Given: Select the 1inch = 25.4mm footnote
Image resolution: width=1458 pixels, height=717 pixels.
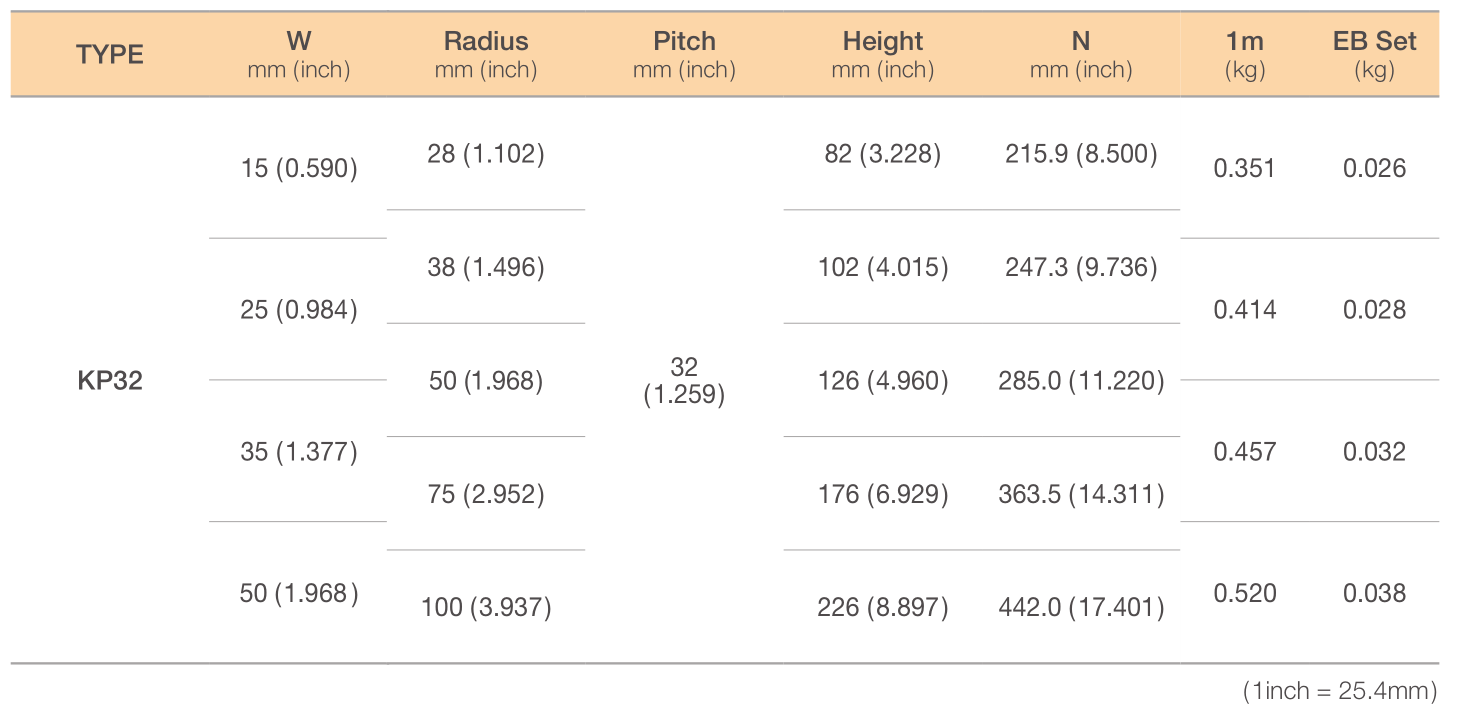Looking at the screenshot, I should (1340, 690).
